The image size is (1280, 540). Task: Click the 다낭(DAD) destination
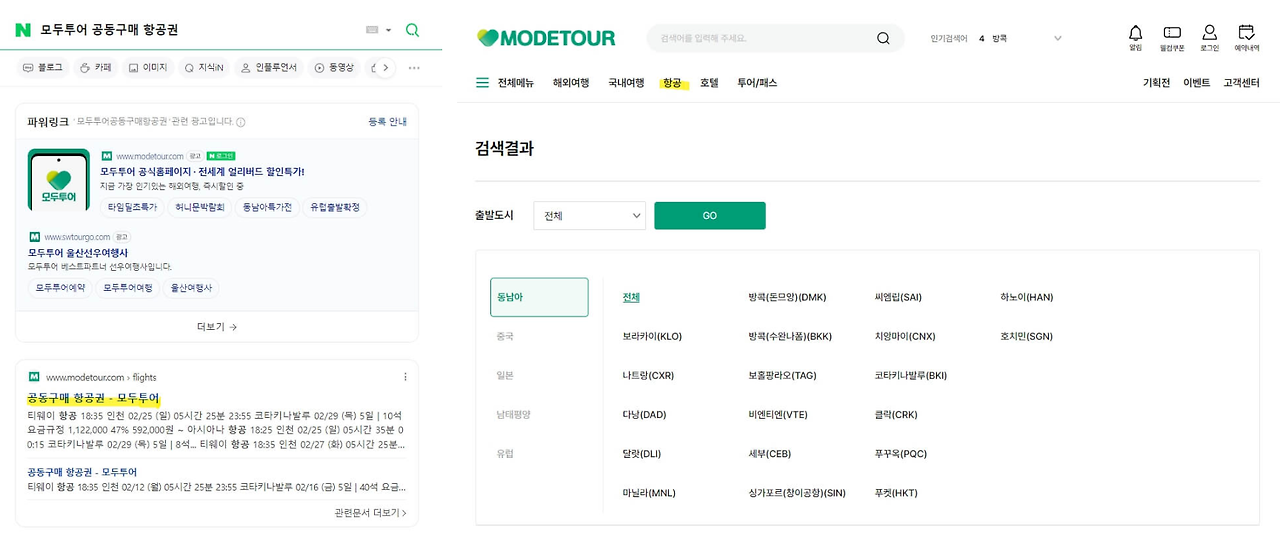click(644, 414)
